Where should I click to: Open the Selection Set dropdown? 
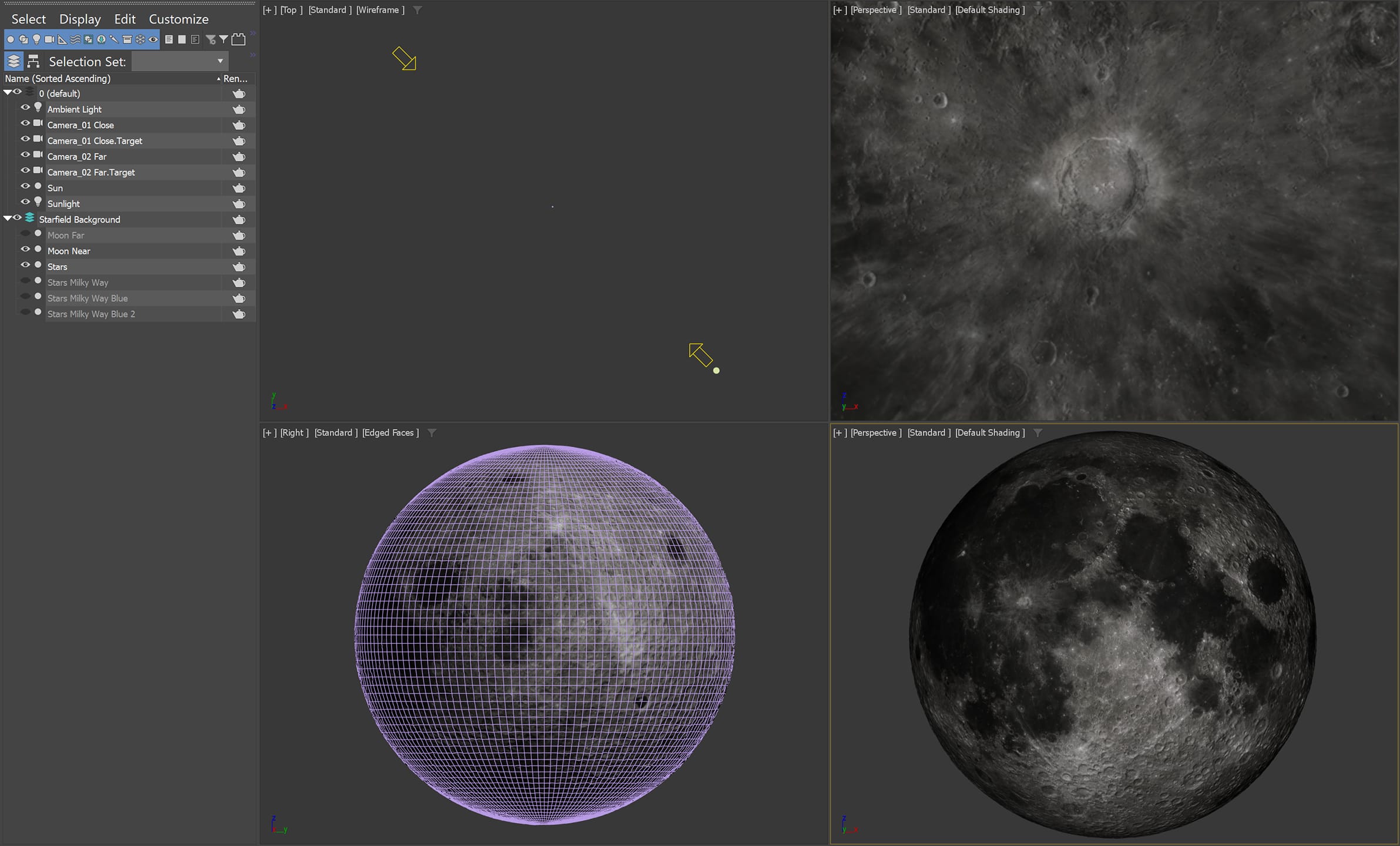(220, 61)
